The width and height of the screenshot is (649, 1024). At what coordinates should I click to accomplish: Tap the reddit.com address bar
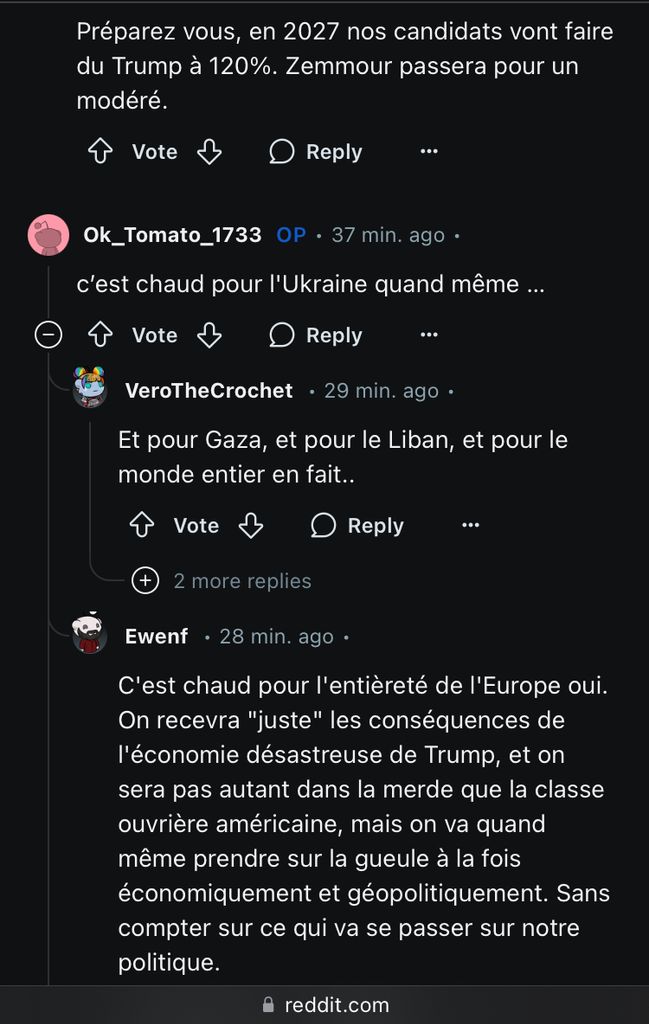[324, 1004]
